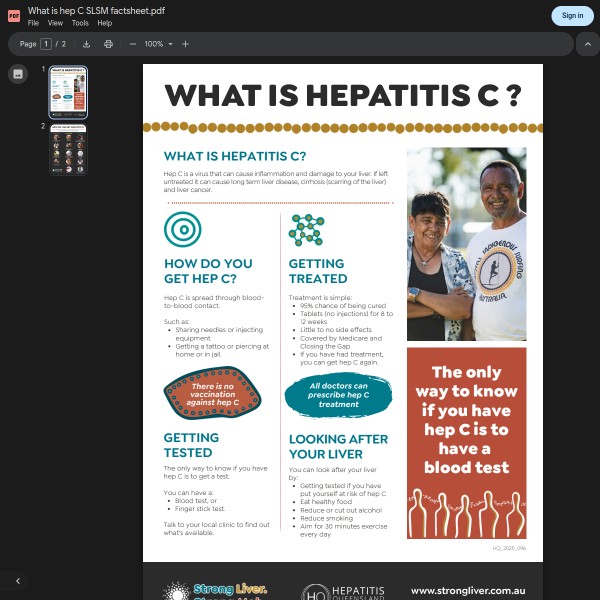600x600 pixels.
Task: Click the teal target icon above 'How do you get hep C'
Action: pyautogui.click(x=182, y=230)
